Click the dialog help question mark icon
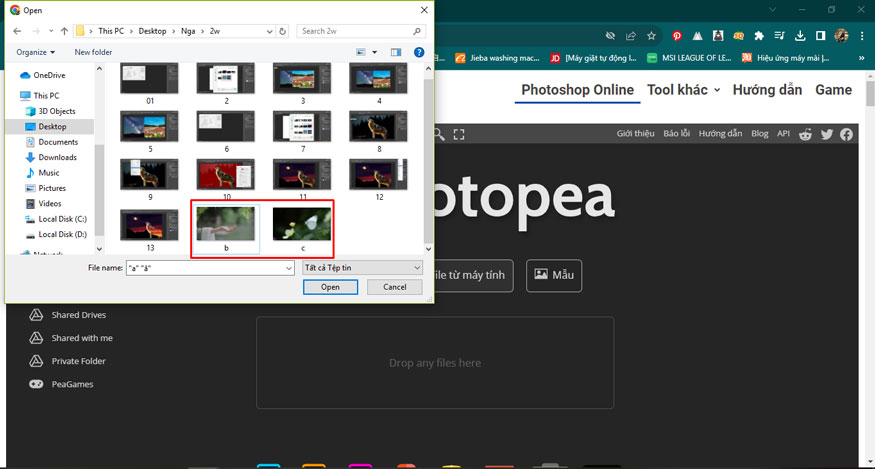This screenshot has height=469, width=875. (x=419, y=52)
